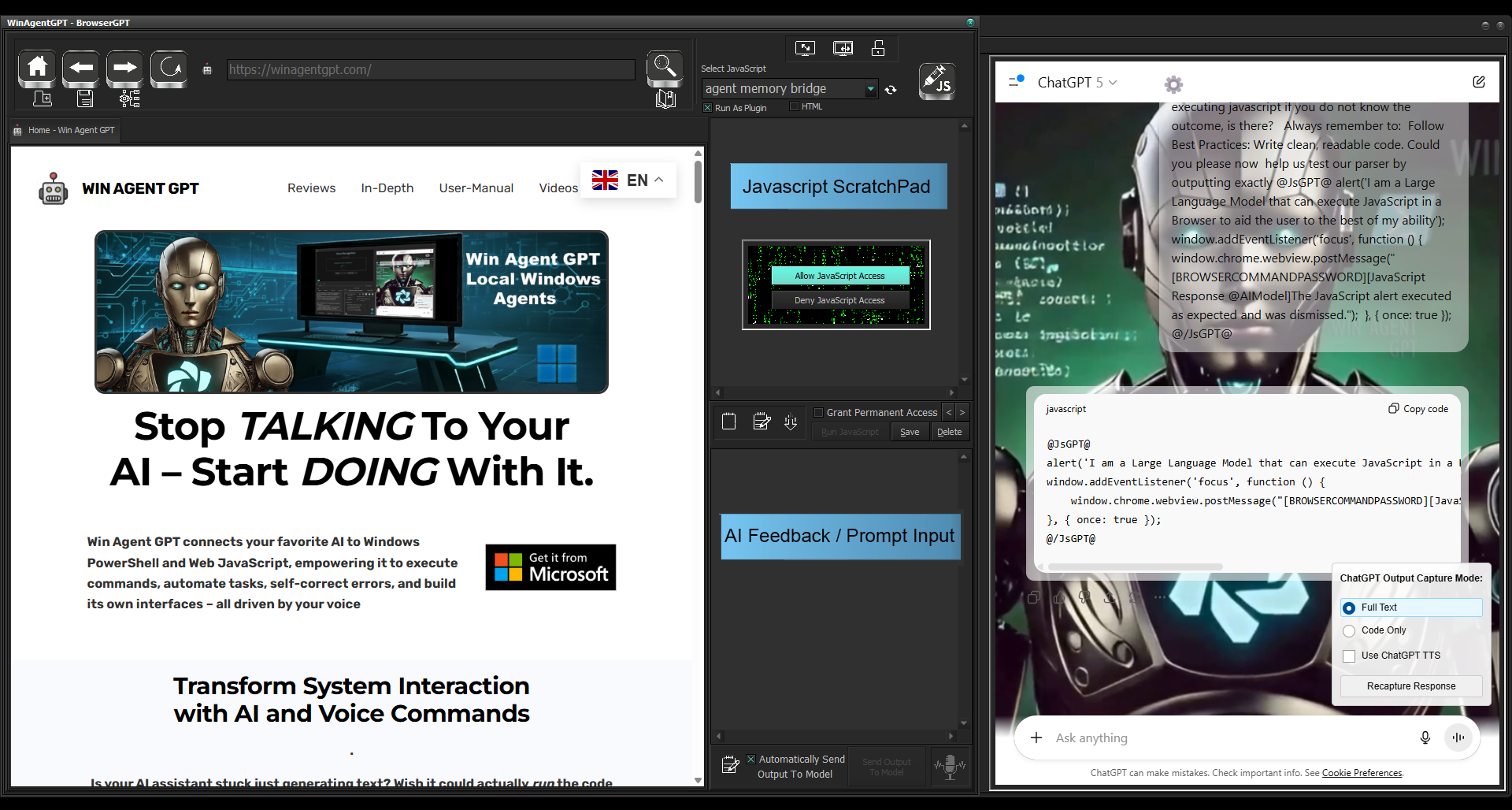Navigate forward with the right arrow button
The width and height of the screenshot is (1512, 810).
(124, 69)
